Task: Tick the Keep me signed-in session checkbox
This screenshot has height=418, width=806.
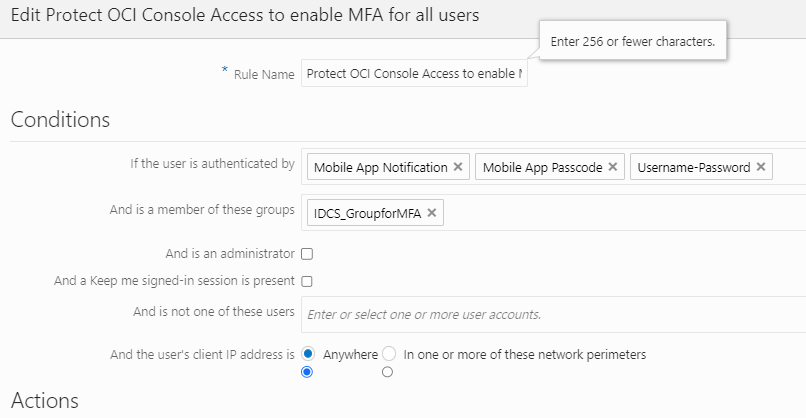Action: coord(307,282)
